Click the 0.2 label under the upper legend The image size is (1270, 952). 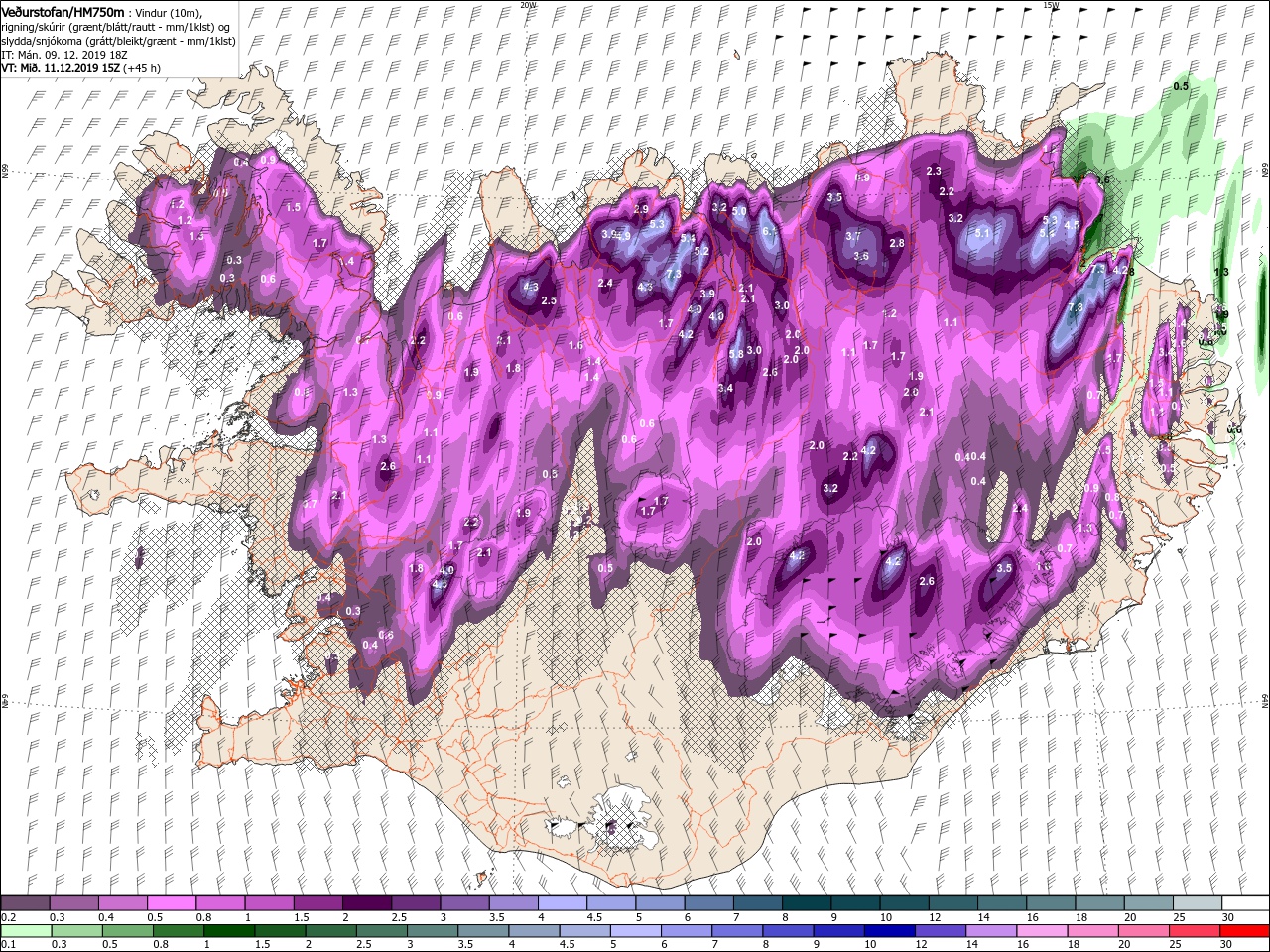click(x=8, y=917)
